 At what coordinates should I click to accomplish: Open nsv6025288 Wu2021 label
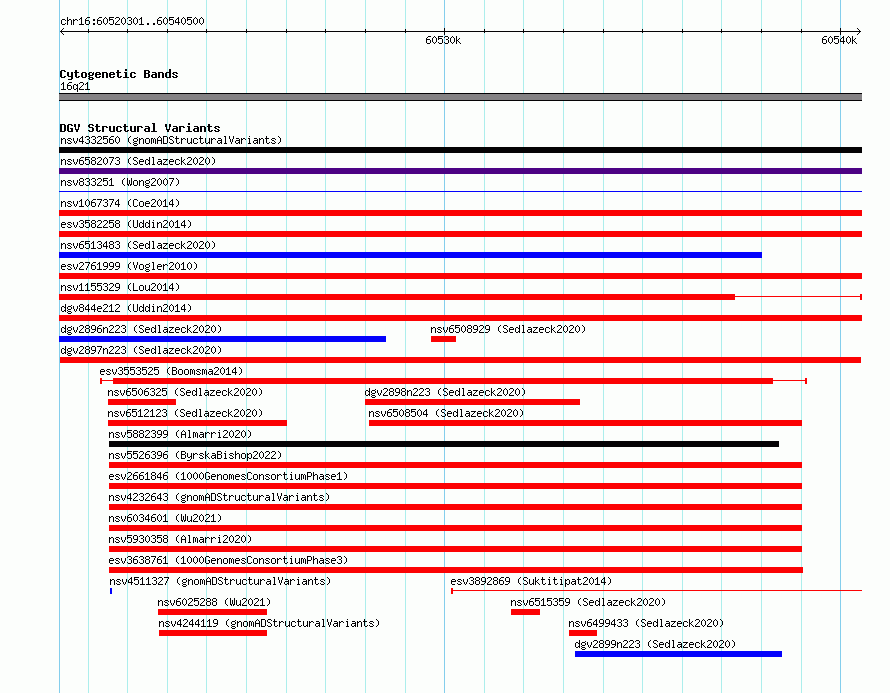[214, 602]
